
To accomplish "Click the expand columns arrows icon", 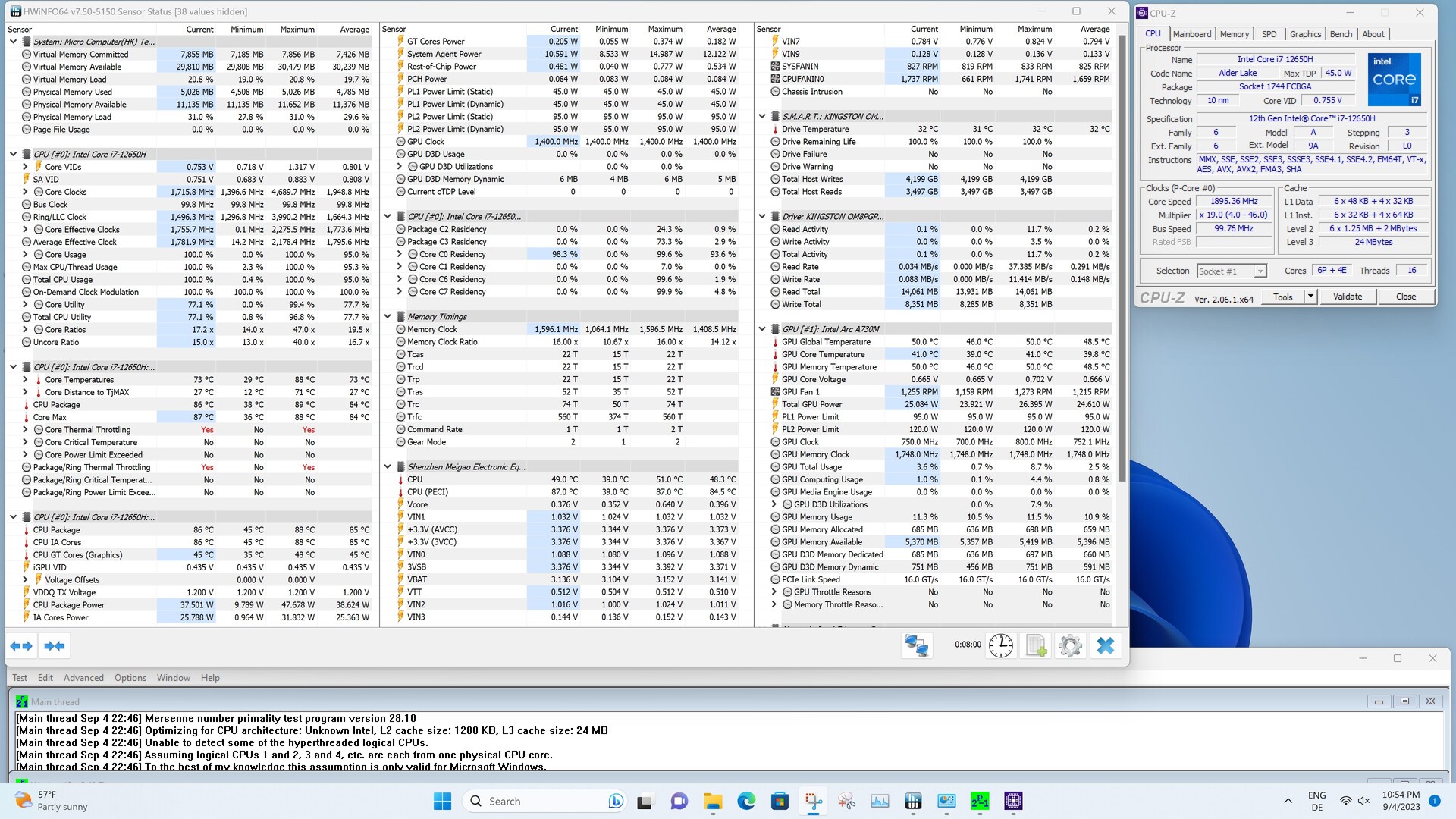I will (x=21, y=646).
